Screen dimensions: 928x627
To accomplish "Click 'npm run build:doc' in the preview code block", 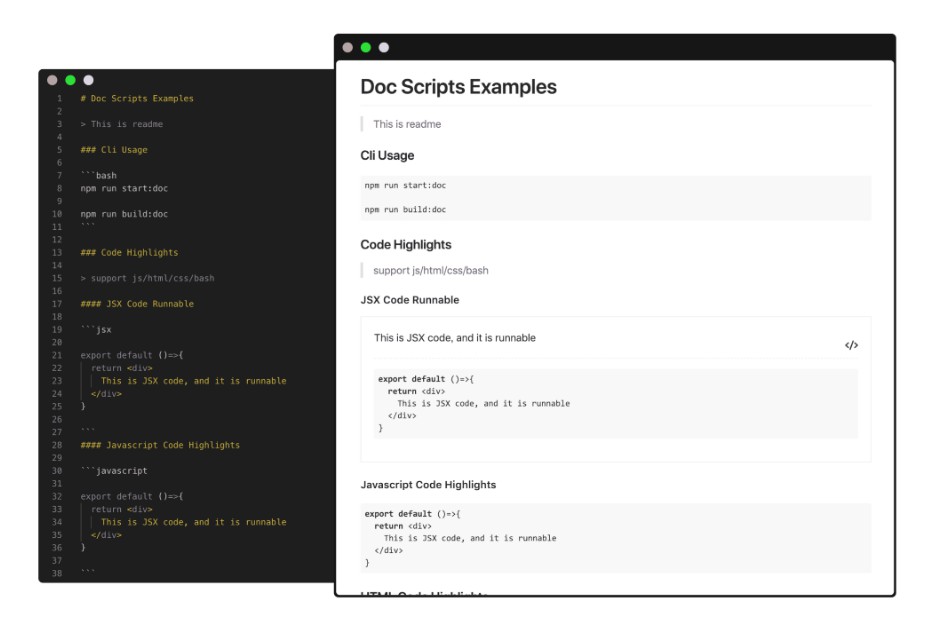I will [405, 210].
